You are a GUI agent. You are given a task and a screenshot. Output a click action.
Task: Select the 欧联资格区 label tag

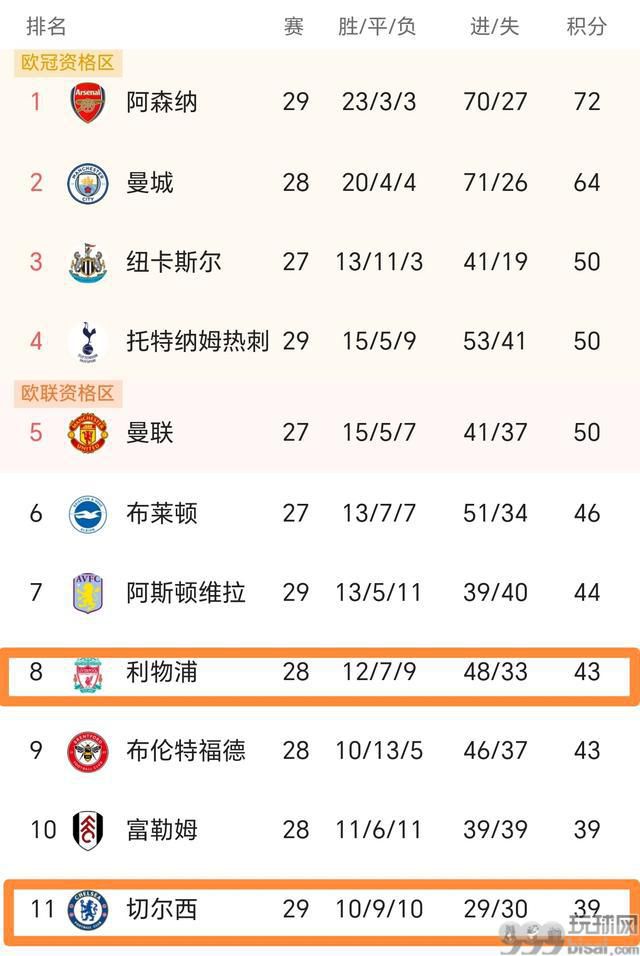coord(68,394)
